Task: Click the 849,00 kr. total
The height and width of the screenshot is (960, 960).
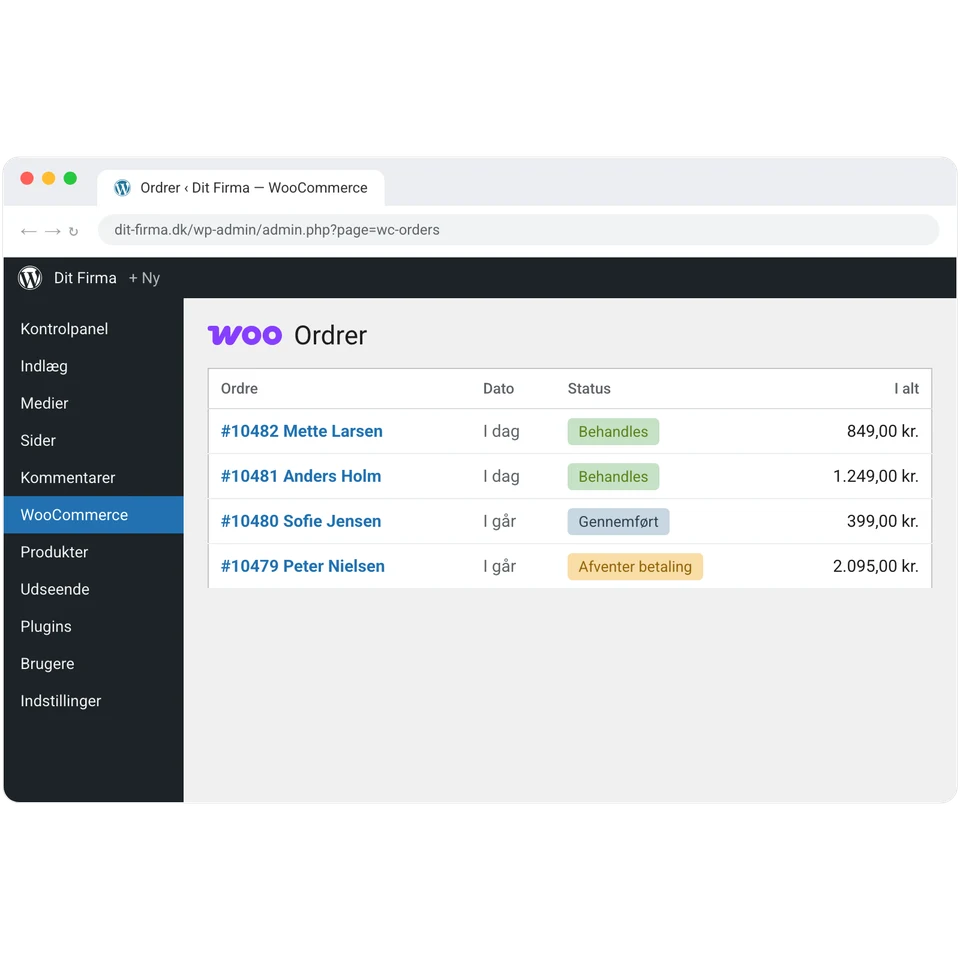Action: (882, 431)
